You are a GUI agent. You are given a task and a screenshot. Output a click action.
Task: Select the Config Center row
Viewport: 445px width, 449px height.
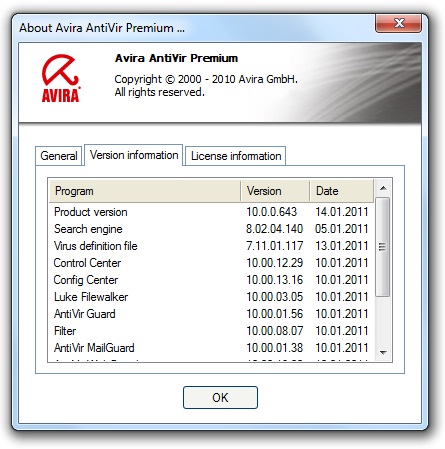tap(211, 280)
